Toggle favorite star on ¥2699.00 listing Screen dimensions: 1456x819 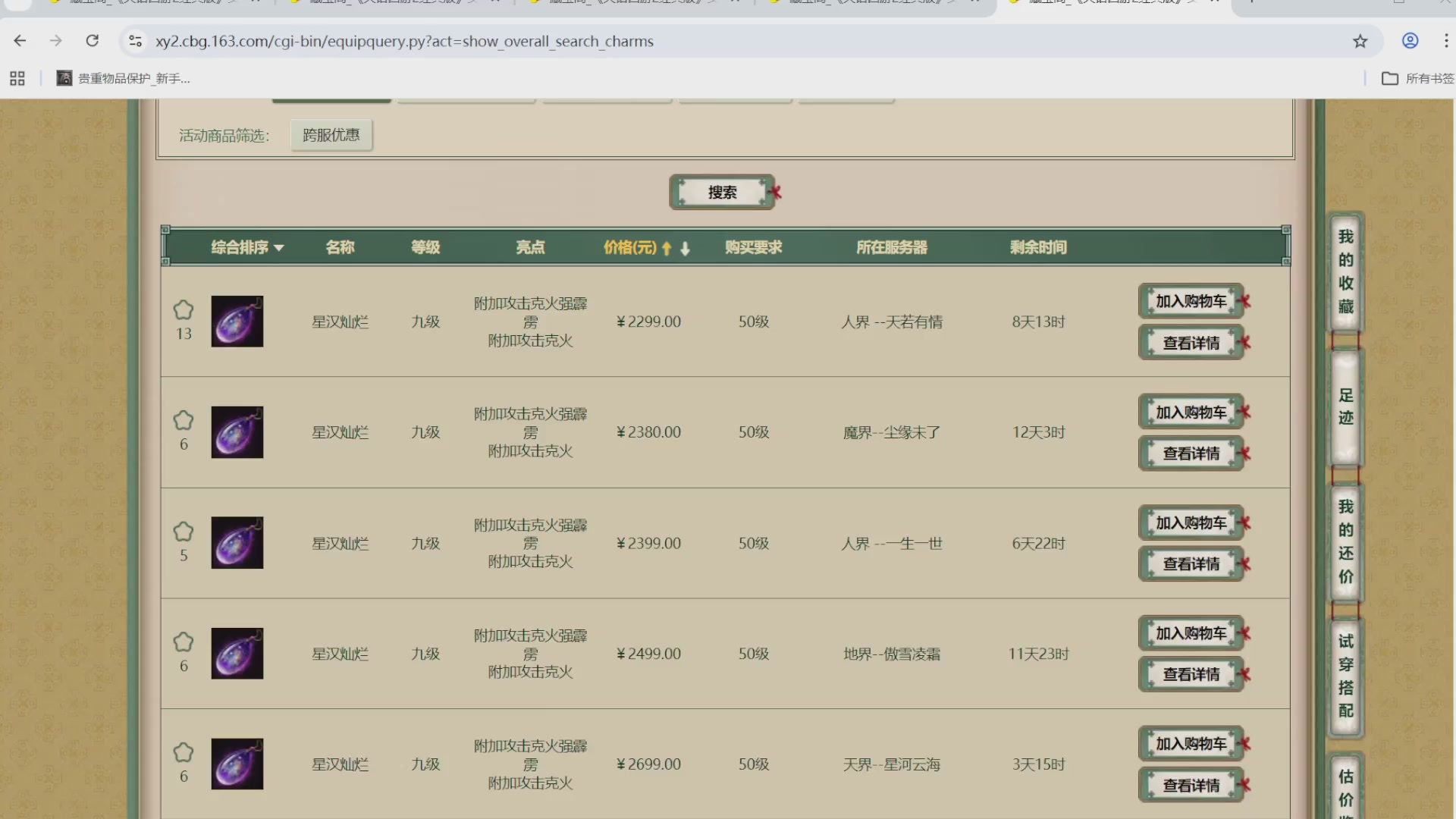184,753
